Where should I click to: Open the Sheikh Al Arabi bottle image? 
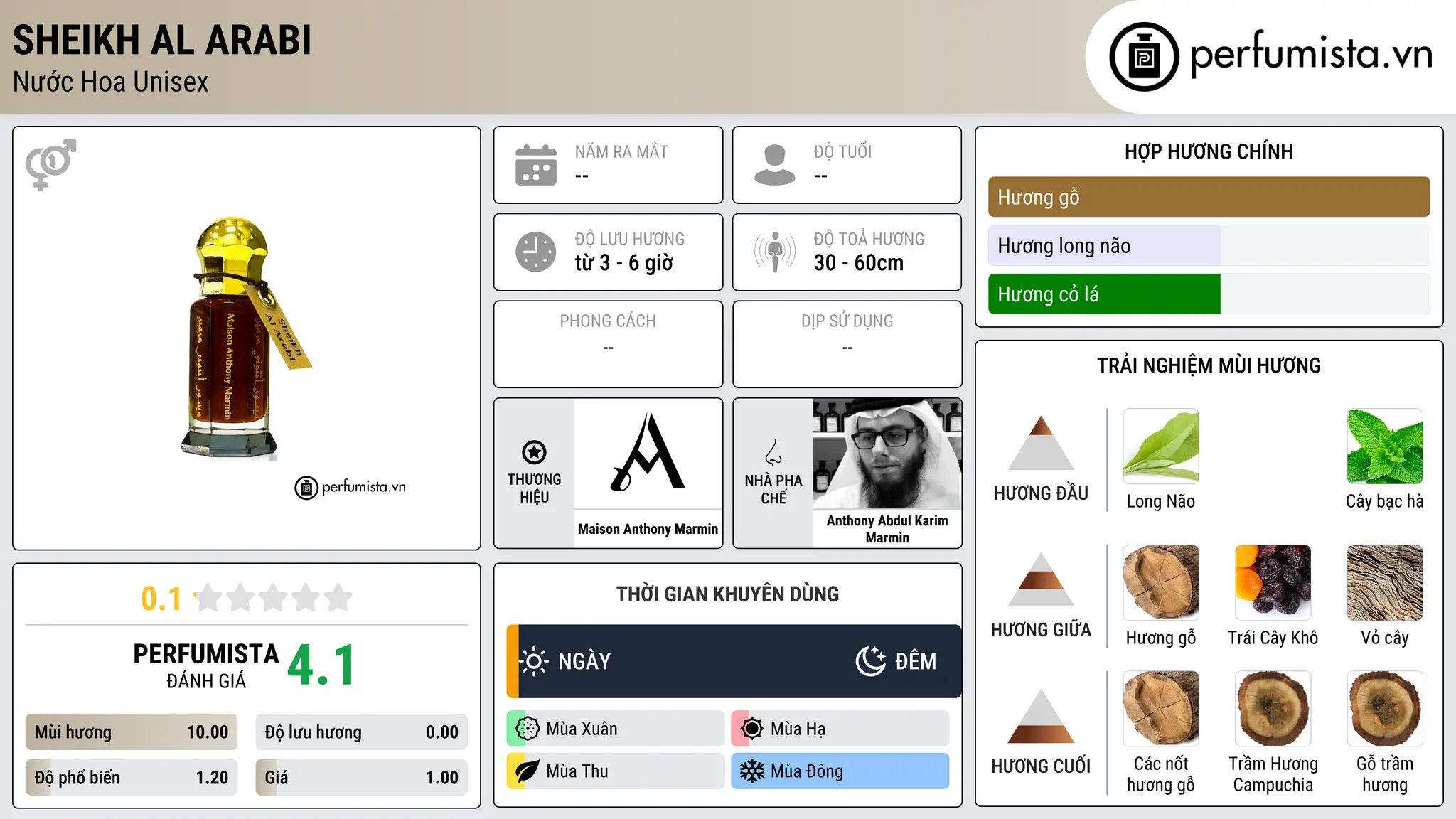247,338
